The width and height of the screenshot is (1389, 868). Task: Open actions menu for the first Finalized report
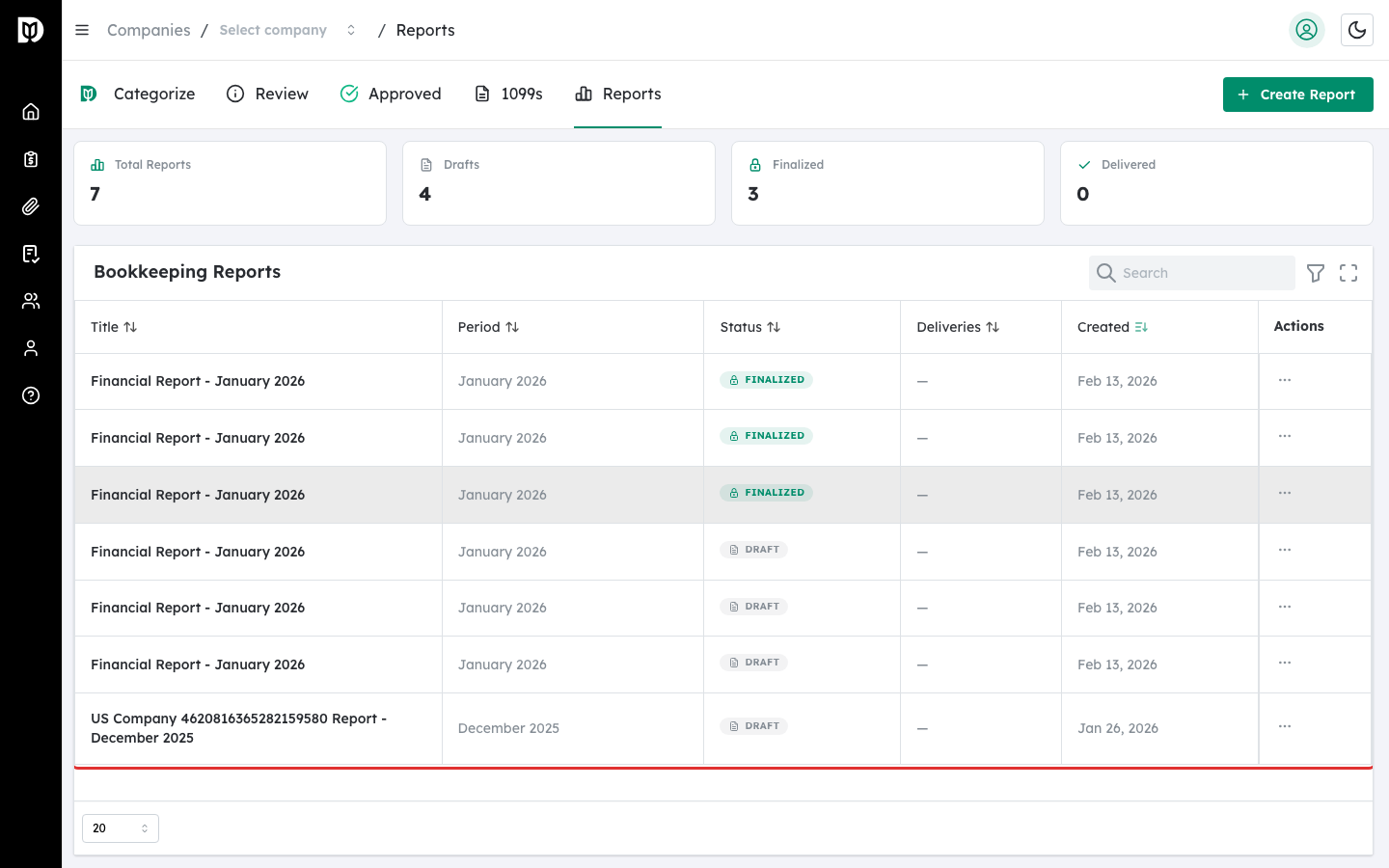[1284, 380]
